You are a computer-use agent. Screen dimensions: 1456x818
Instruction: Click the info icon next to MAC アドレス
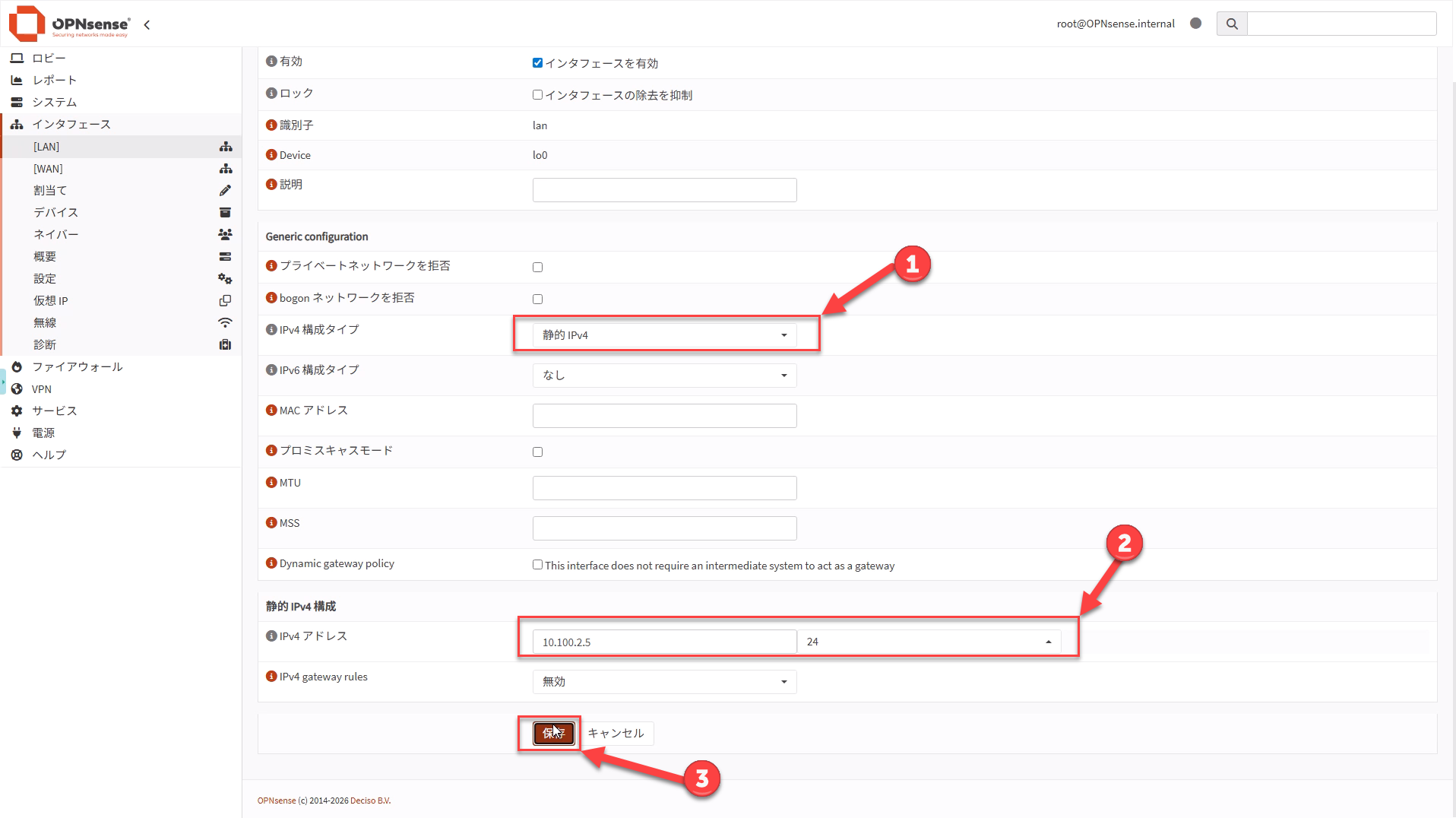[x=271, y=411]
